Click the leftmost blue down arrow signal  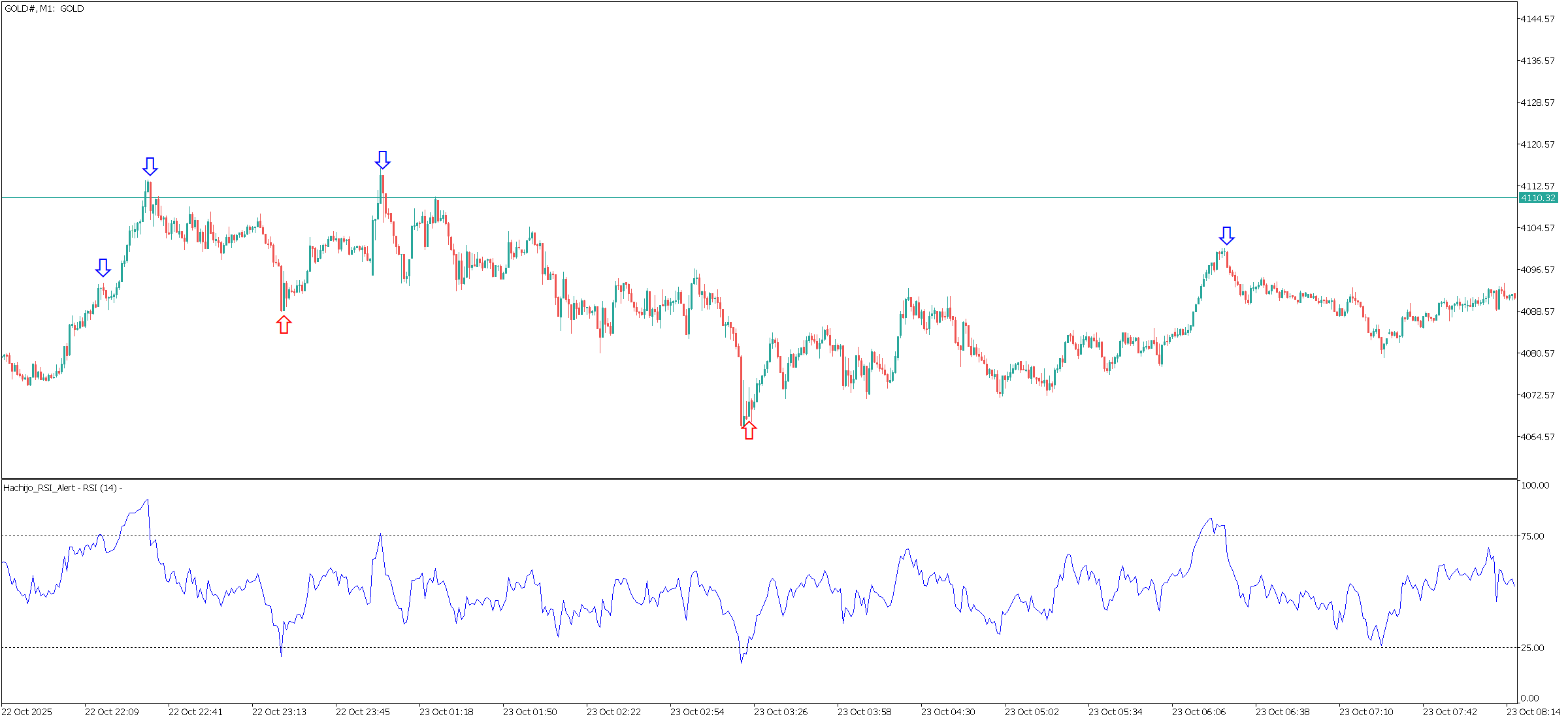pos(103,268)
